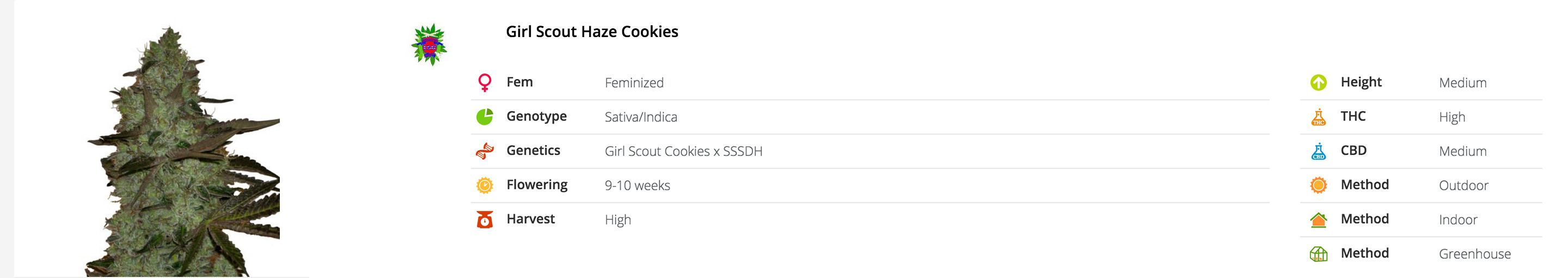This screenshot has height=278, width=1568.
Task: Click the green Greenhouse method icon
Action: (x=1319, y=253)
